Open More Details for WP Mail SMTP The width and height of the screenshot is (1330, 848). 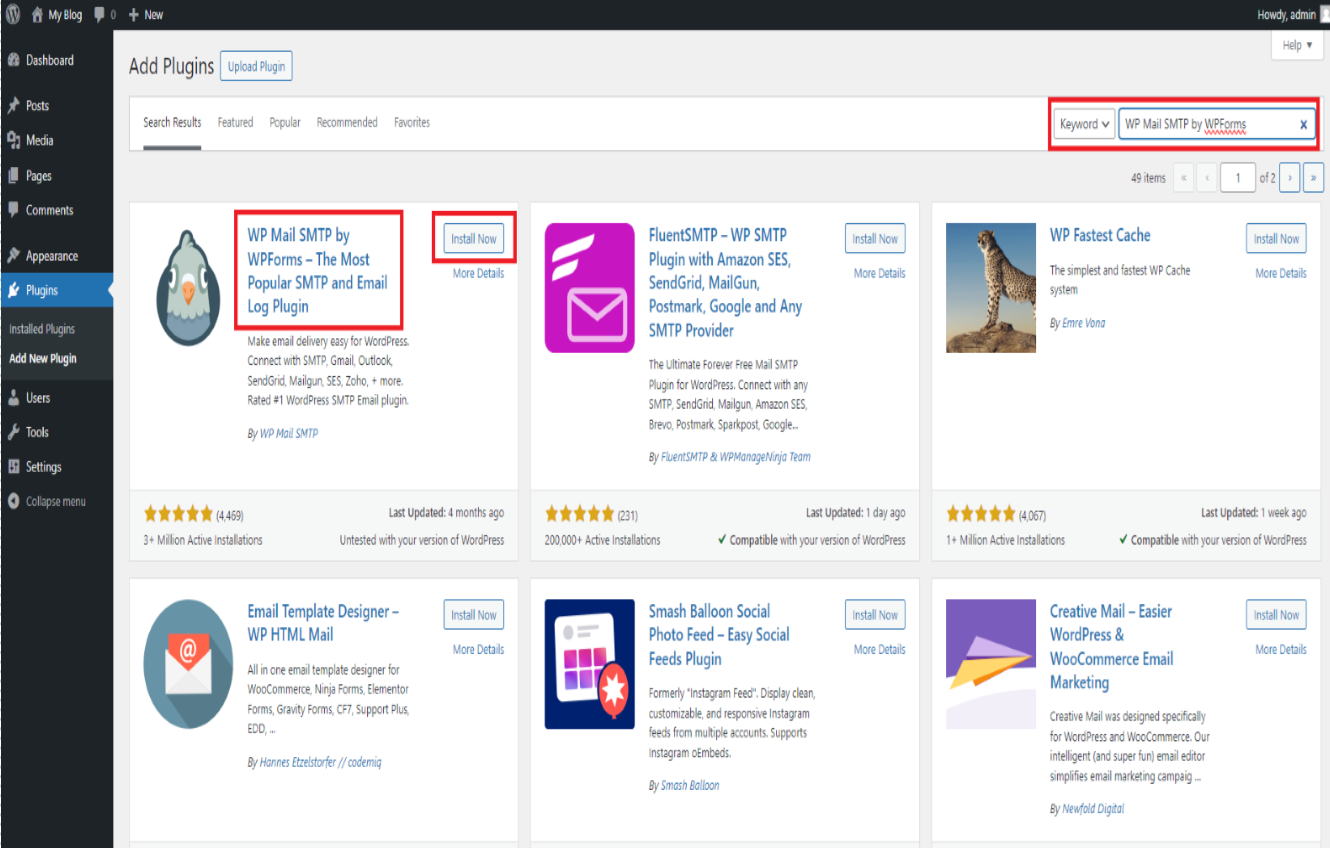click(478, 273)
